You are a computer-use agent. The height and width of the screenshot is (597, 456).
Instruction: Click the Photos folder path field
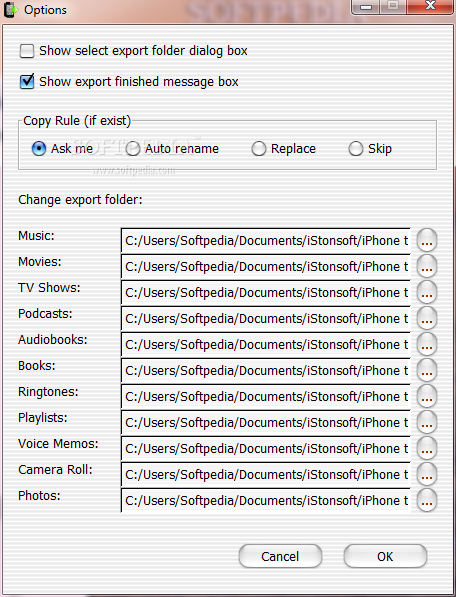(x=266, y=500)
